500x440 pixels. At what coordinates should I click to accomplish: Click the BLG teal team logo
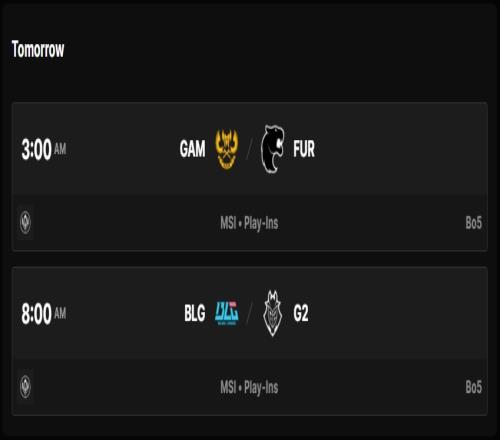[x=227, y=313]
